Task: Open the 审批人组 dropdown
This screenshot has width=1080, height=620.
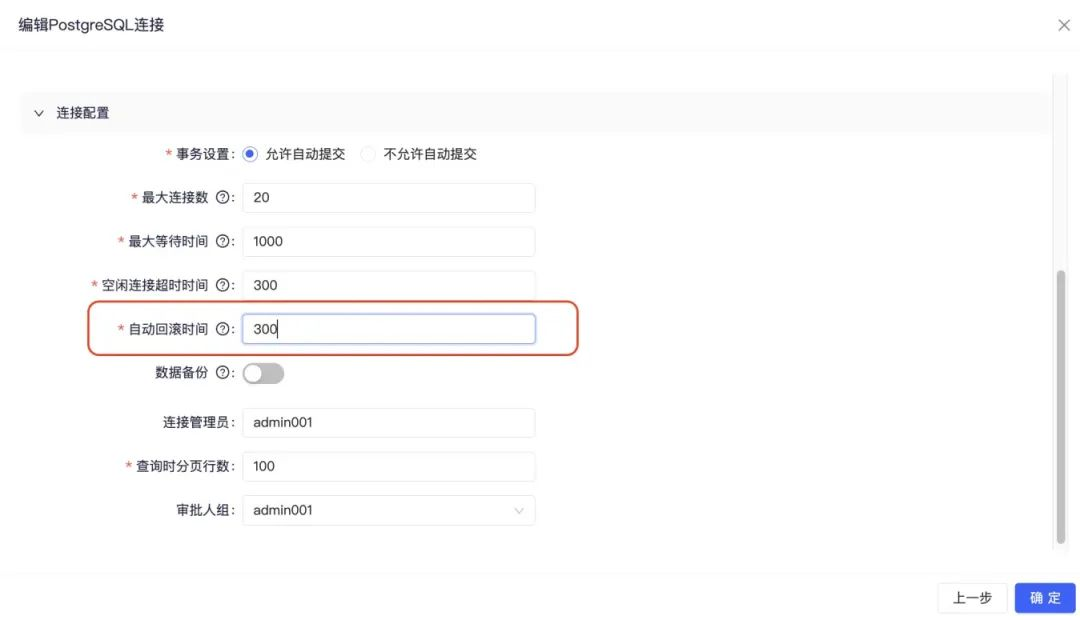Action: click(x=388, y=510)
